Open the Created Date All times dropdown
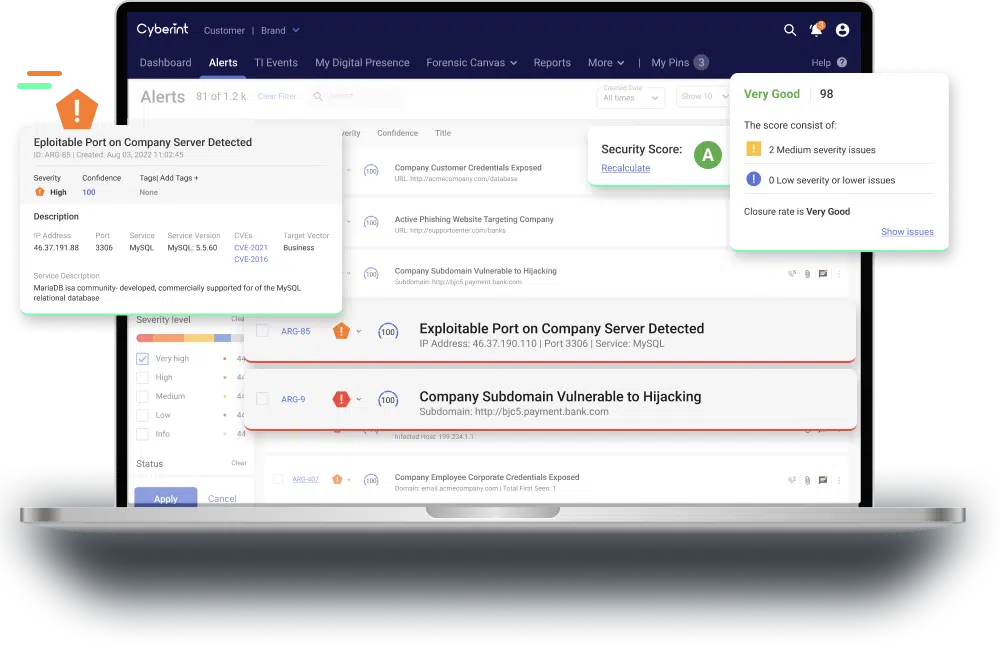1000x650 pixels. 632,97
